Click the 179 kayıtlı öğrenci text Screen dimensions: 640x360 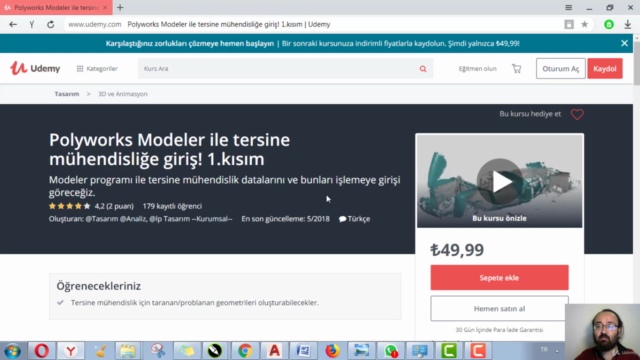(x=172, y=206)
